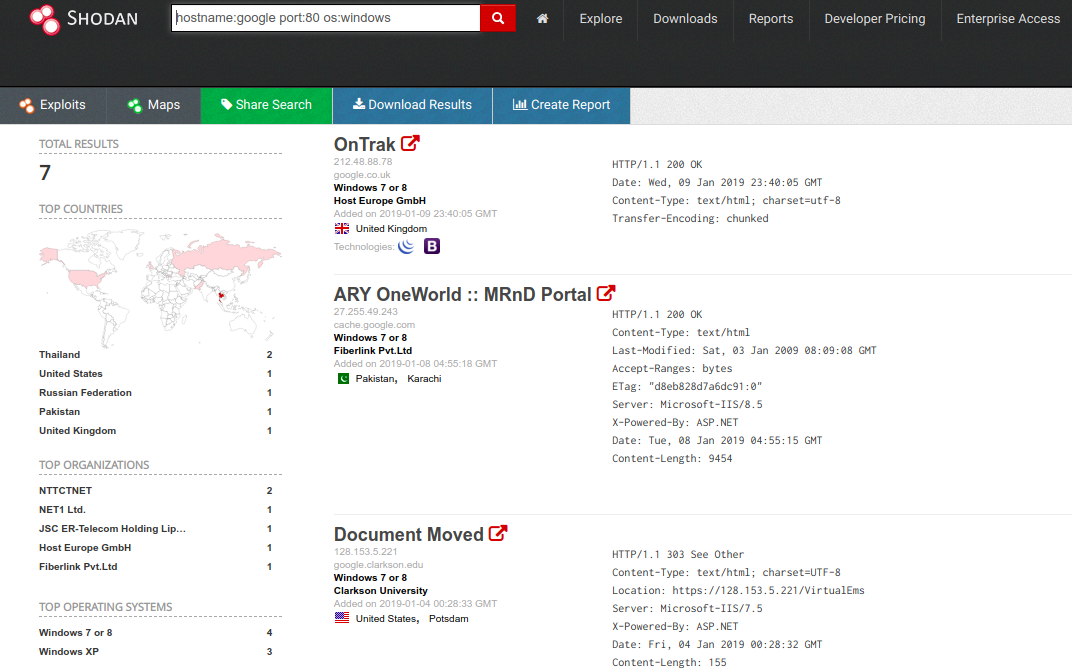Click IP address 27.255.49.243
This screenshot has width=1072, height=671.
tap(365, 312)
